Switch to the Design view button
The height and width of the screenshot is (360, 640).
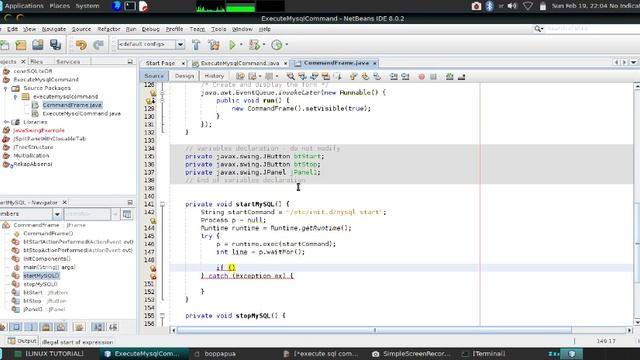184,76
